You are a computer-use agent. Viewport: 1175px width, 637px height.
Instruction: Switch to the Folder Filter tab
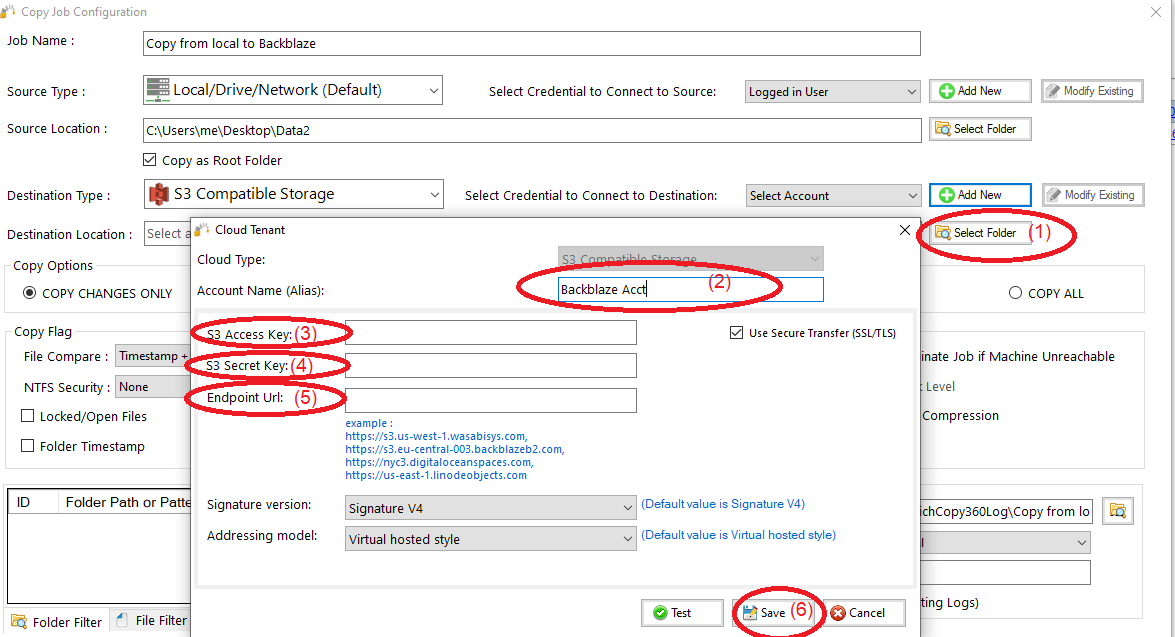[x=57, y=622]
